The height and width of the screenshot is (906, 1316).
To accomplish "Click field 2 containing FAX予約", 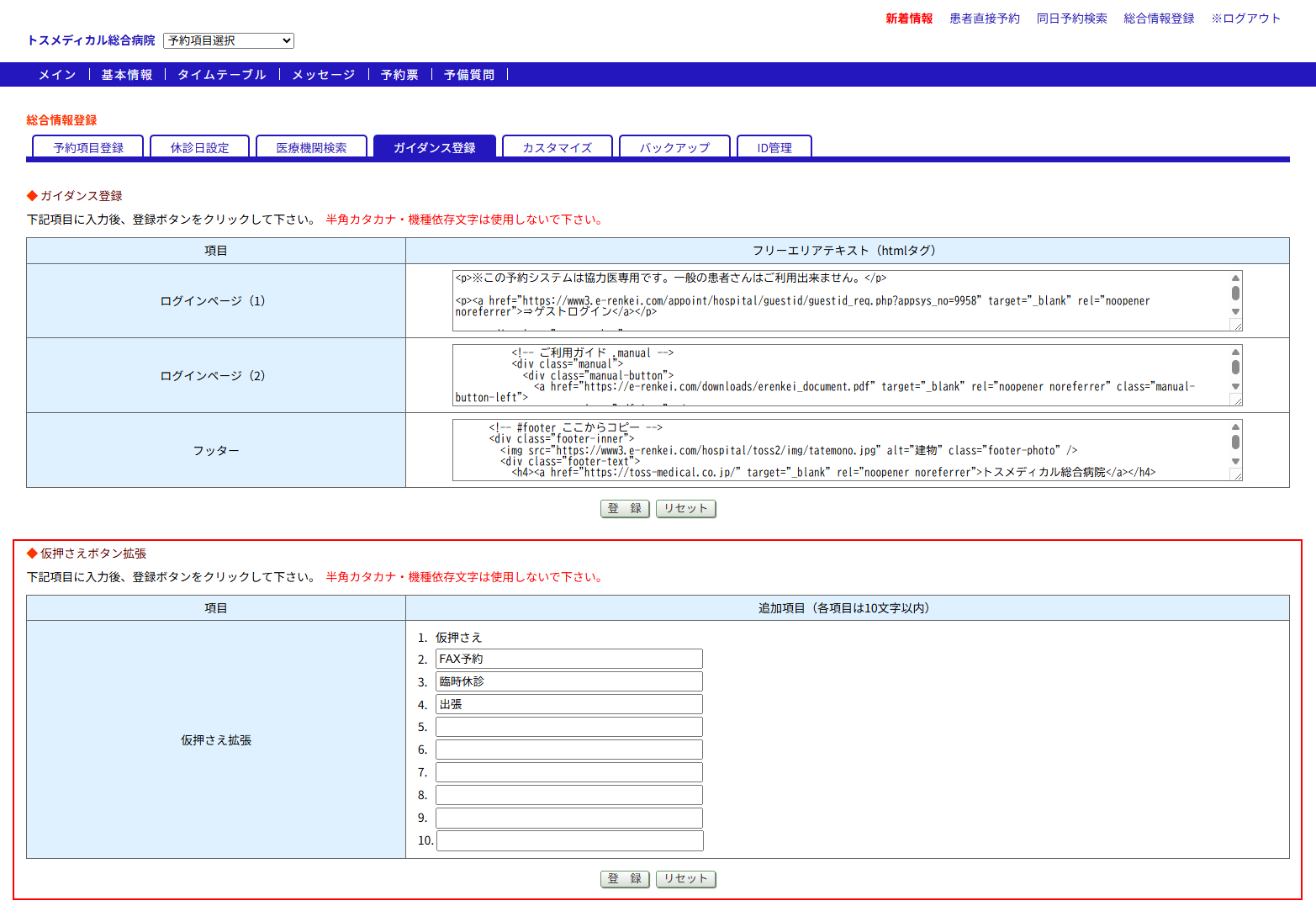I will point(569,659).
